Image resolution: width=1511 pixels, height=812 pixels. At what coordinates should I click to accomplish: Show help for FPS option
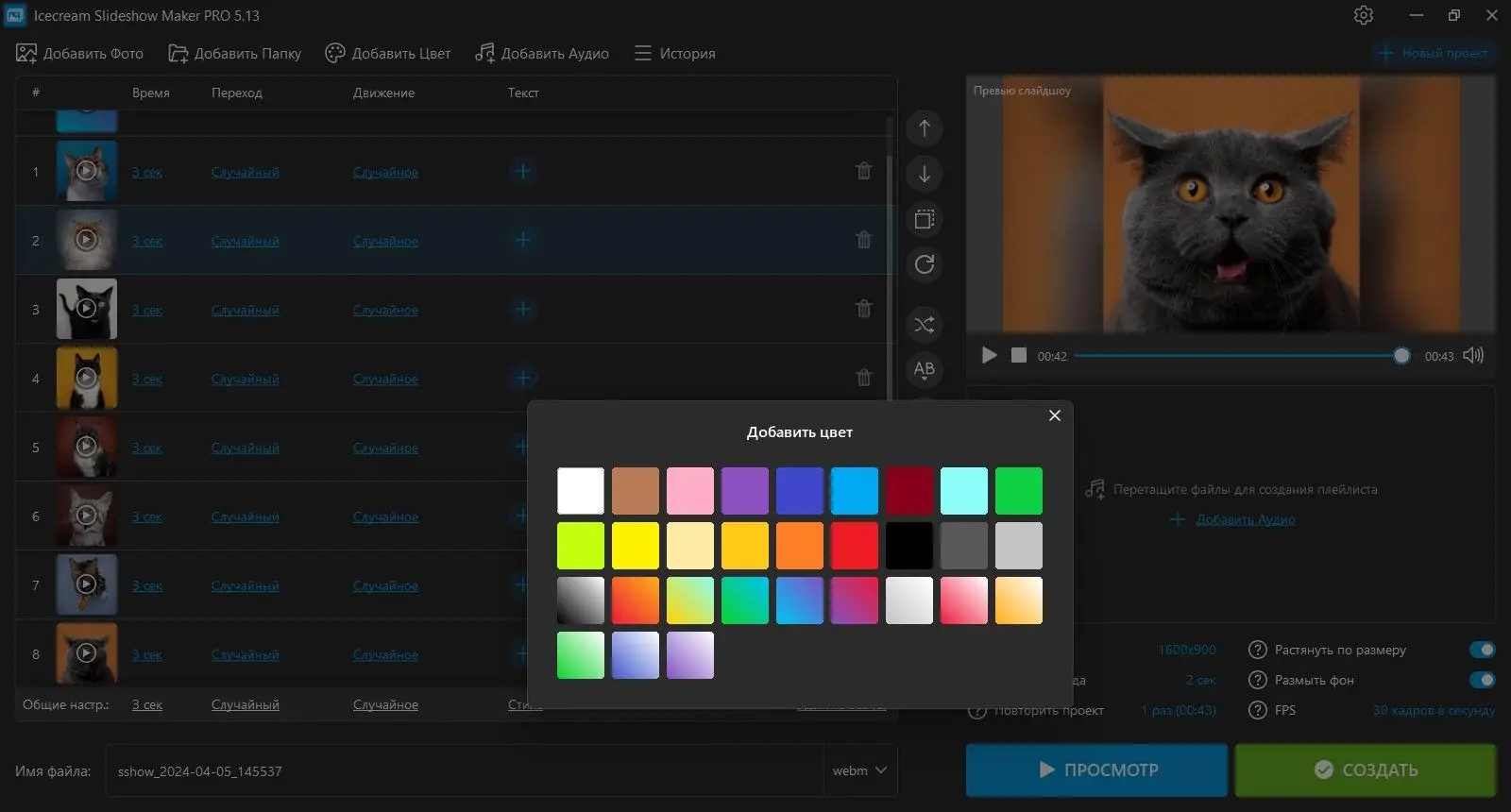pos(1257,710)
